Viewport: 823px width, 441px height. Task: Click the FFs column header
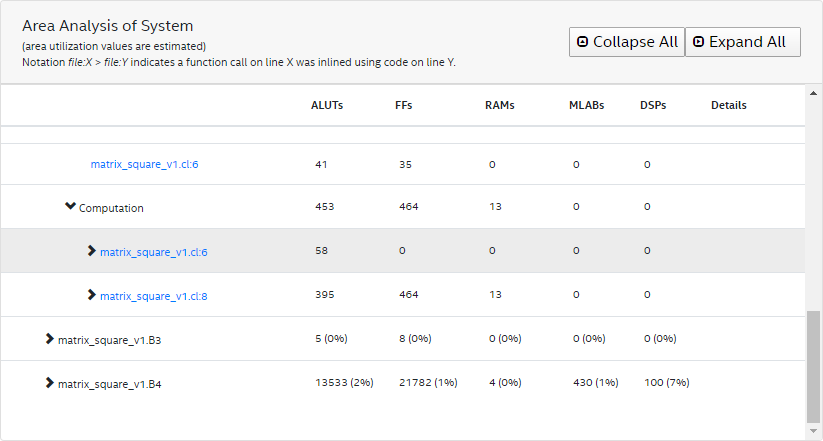coord(405,105)
